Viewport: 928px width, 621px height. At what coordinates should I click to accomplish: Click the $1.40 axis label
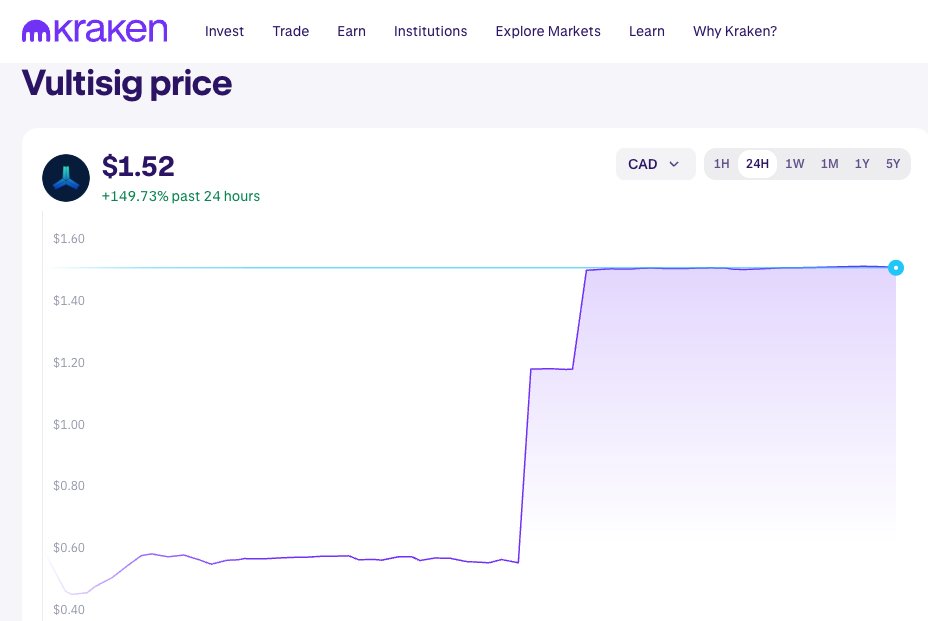(69, 301)
